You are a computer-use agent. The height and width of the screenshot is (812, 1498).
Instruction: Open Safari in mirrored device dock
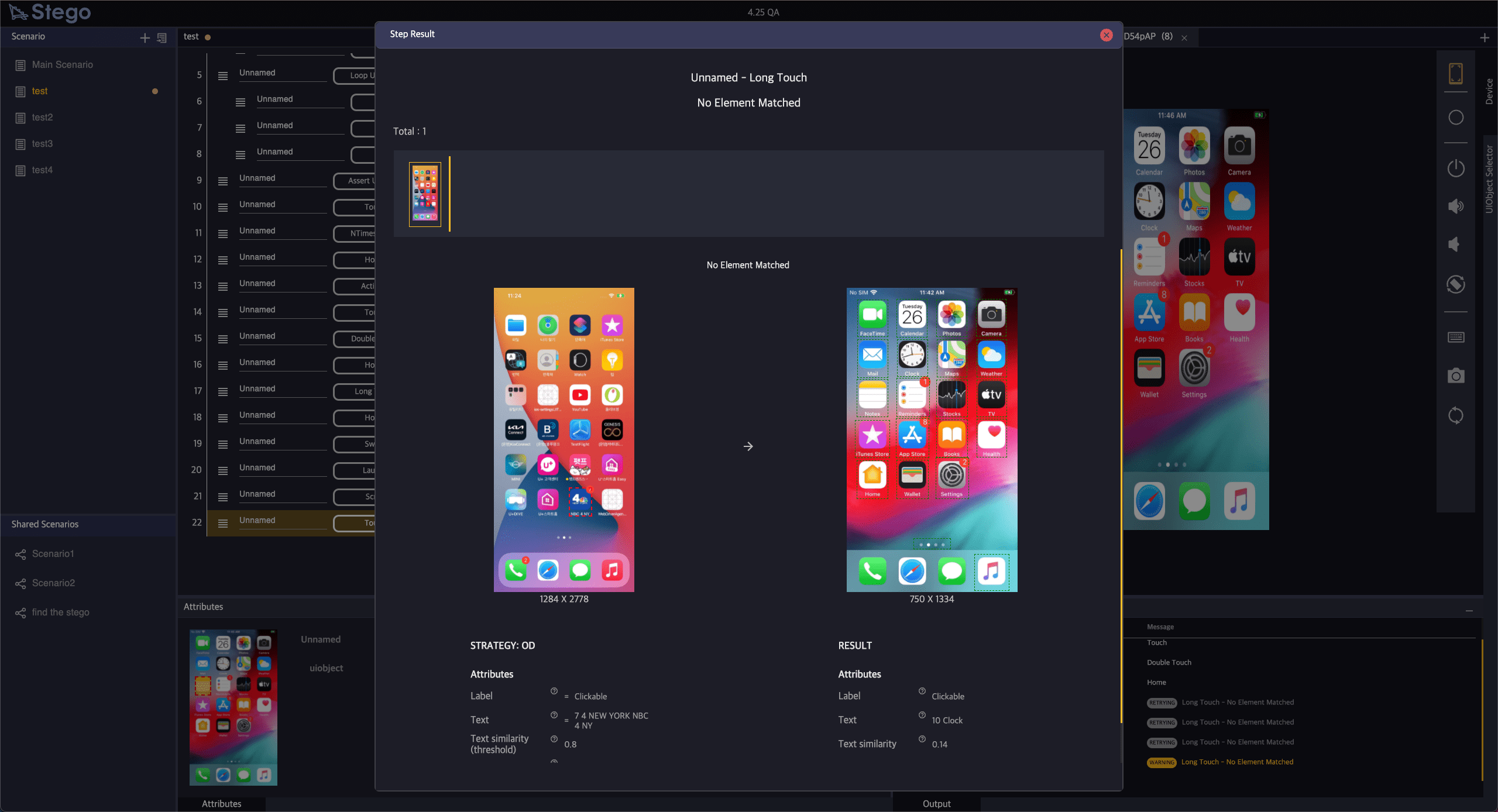click(x=1149, y=501)
